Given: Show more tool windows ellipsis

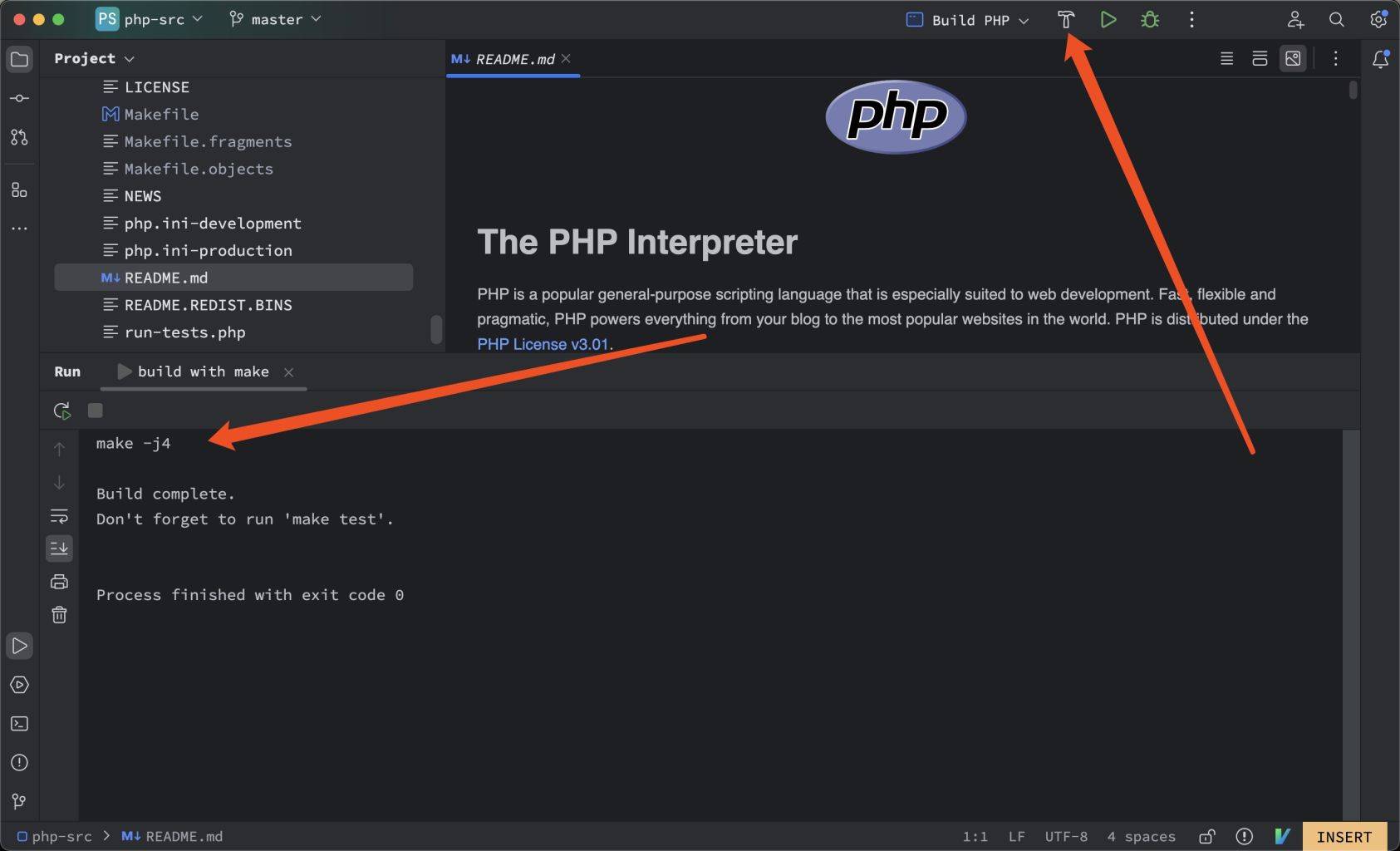Looking at the screenshot, I should pos(19,228).
